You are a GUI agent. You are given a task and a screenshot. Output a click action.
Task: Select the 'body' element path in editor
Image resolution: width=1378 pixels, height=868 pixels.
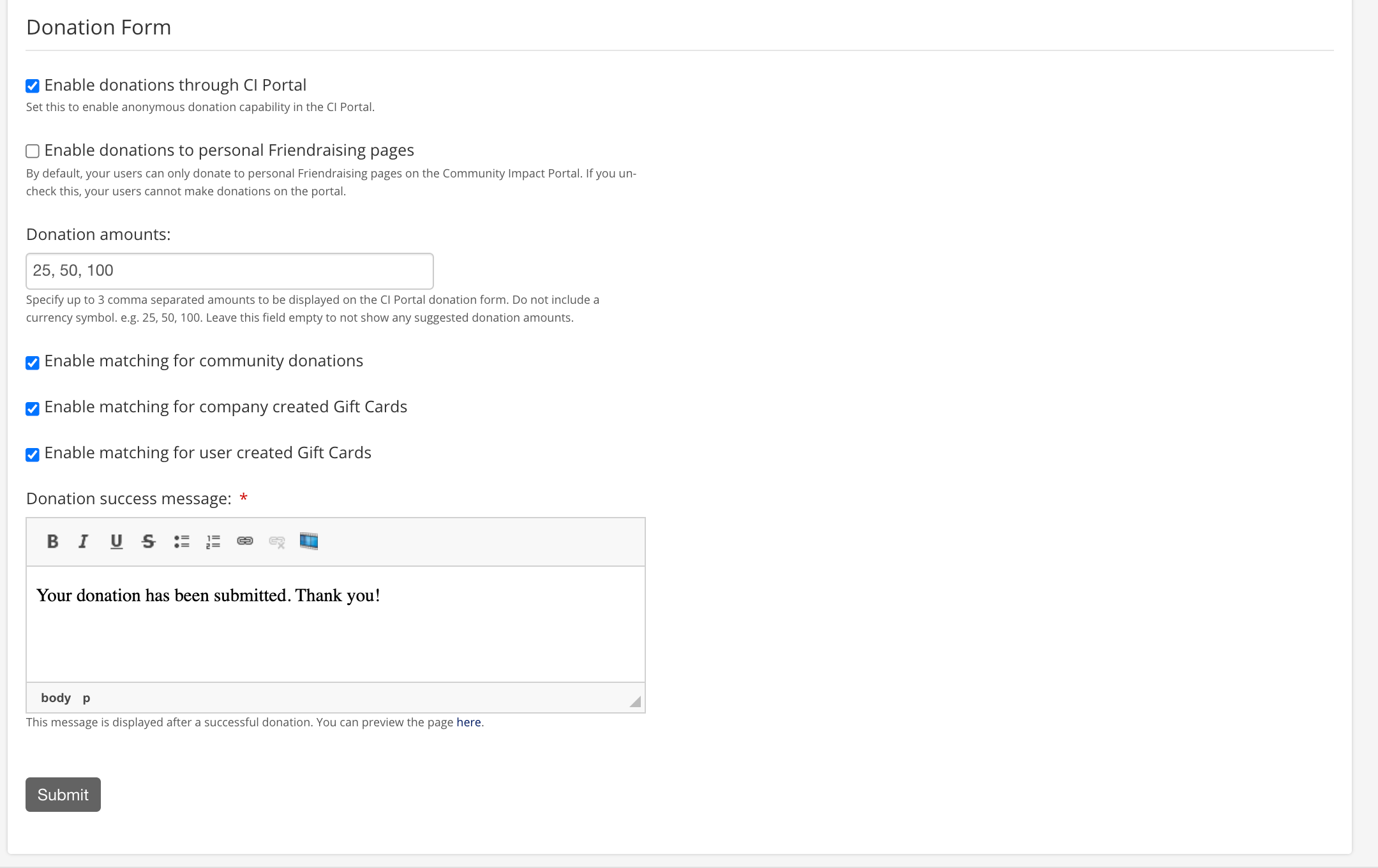click(x=56, y=698)
